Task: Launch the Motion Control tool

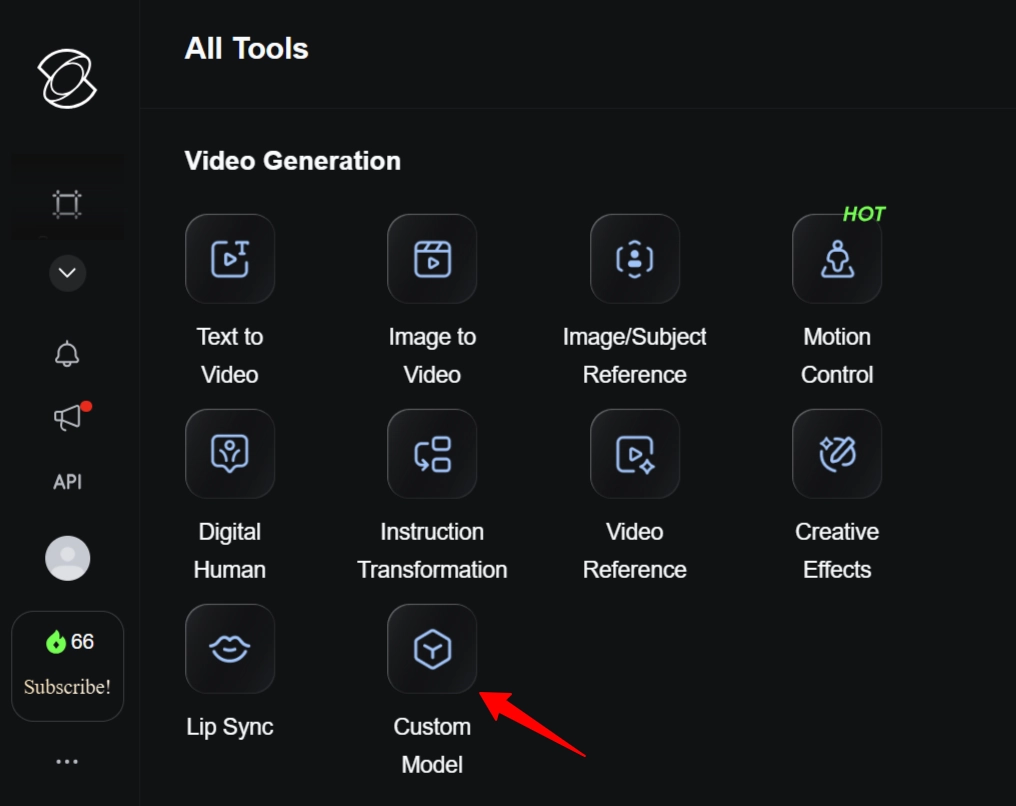Action: (837, 259)
